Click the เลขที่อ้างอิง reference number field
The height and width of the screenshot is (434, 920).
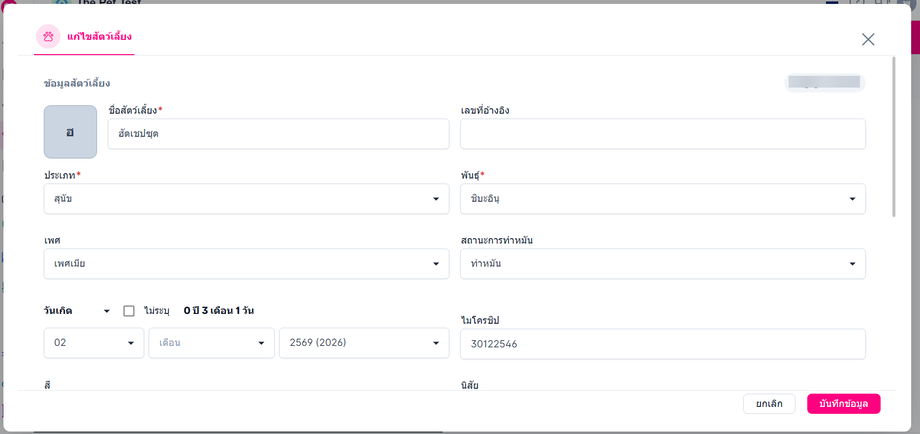pos(662,134)
